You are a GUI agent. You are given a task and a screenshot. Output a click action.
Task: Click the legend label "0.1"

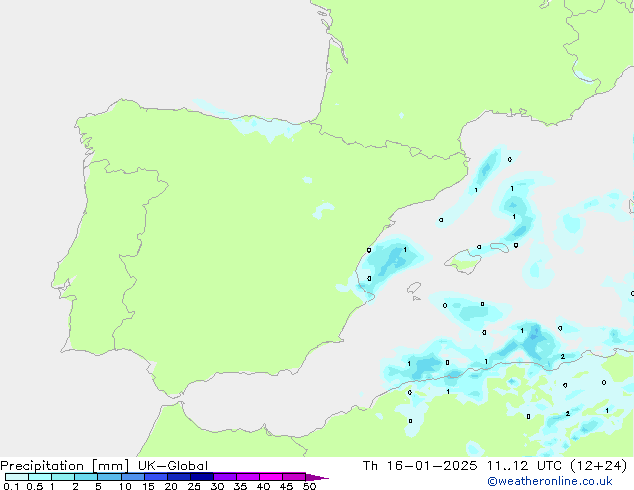pyautogui.click(x=11, y=486)
